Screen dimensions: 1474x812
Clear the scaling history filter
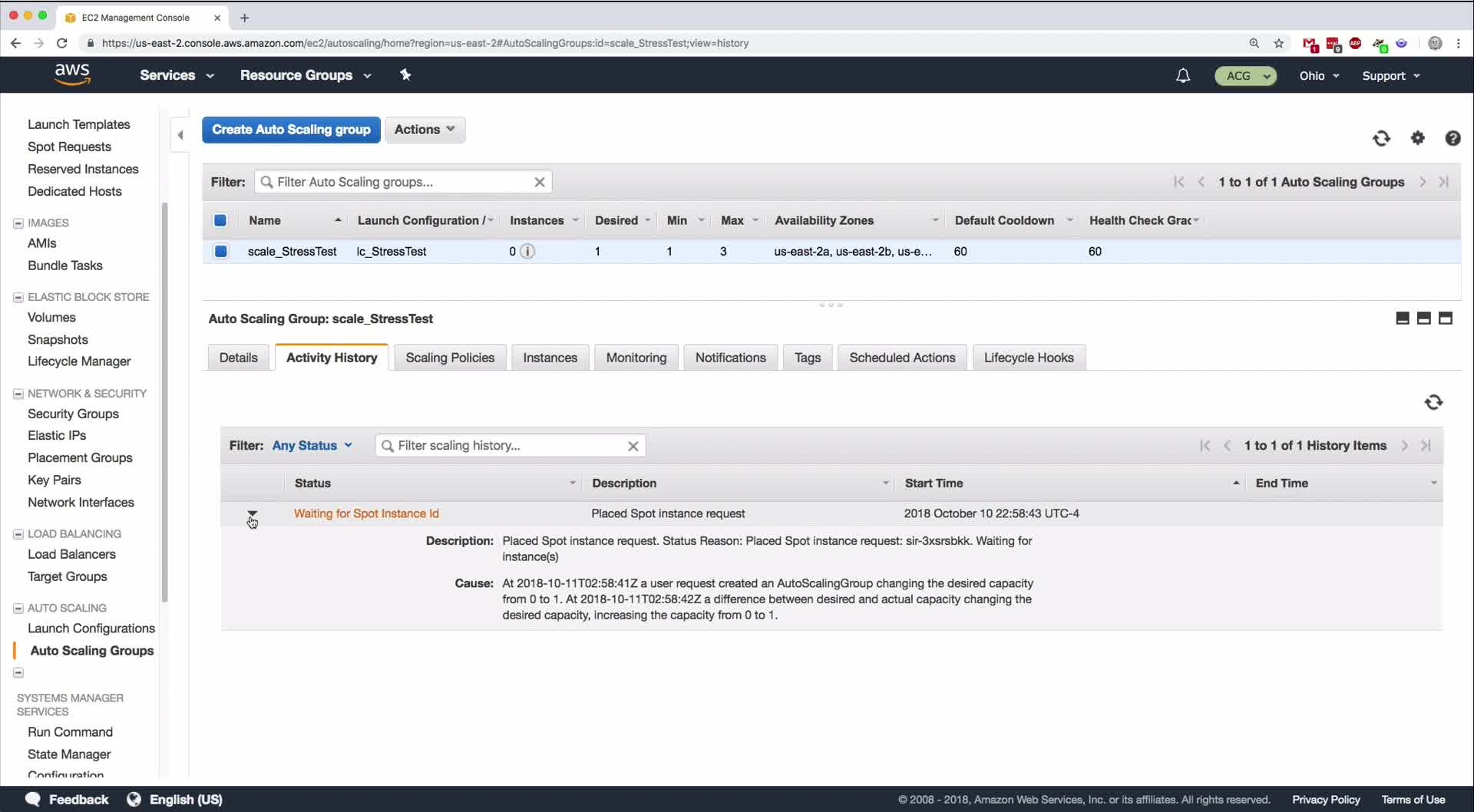(633, 446)
